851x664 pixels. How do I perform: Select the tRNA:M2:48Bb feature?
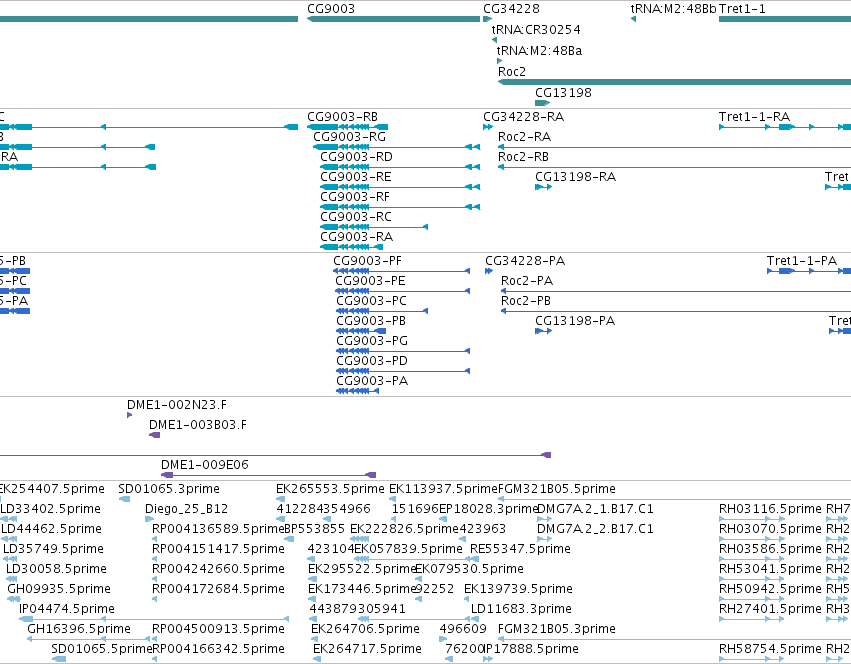pyautogui.click(x=633, y=19)
